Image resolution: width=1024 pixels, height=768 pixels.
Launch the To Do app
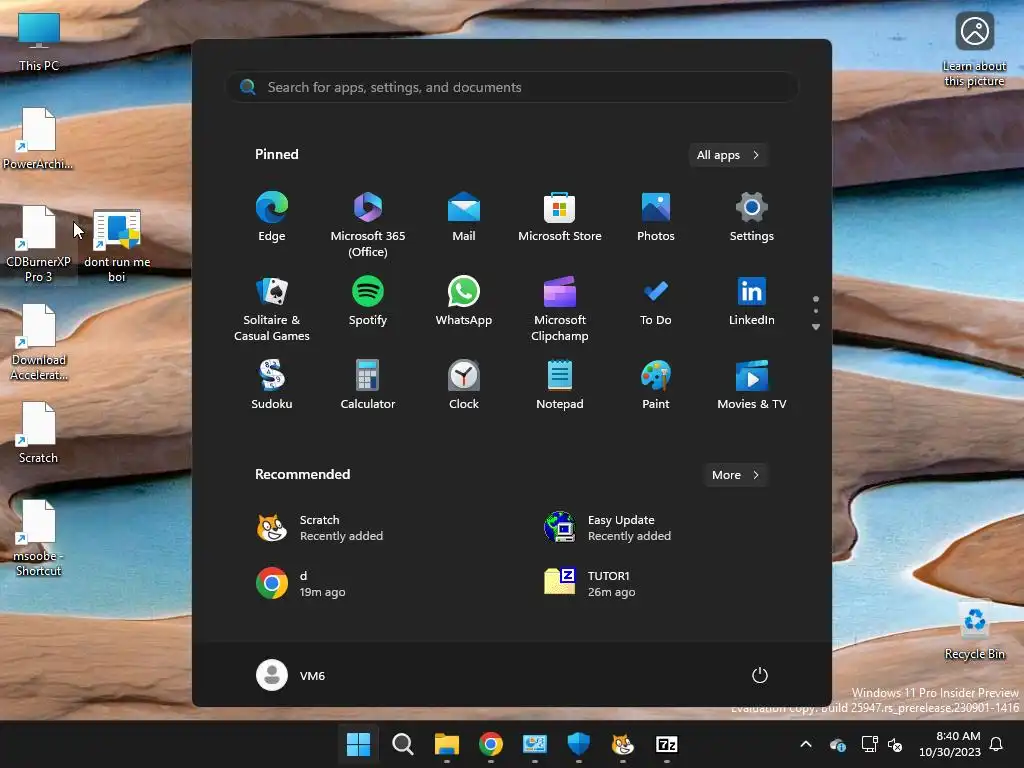pos(656,301)
